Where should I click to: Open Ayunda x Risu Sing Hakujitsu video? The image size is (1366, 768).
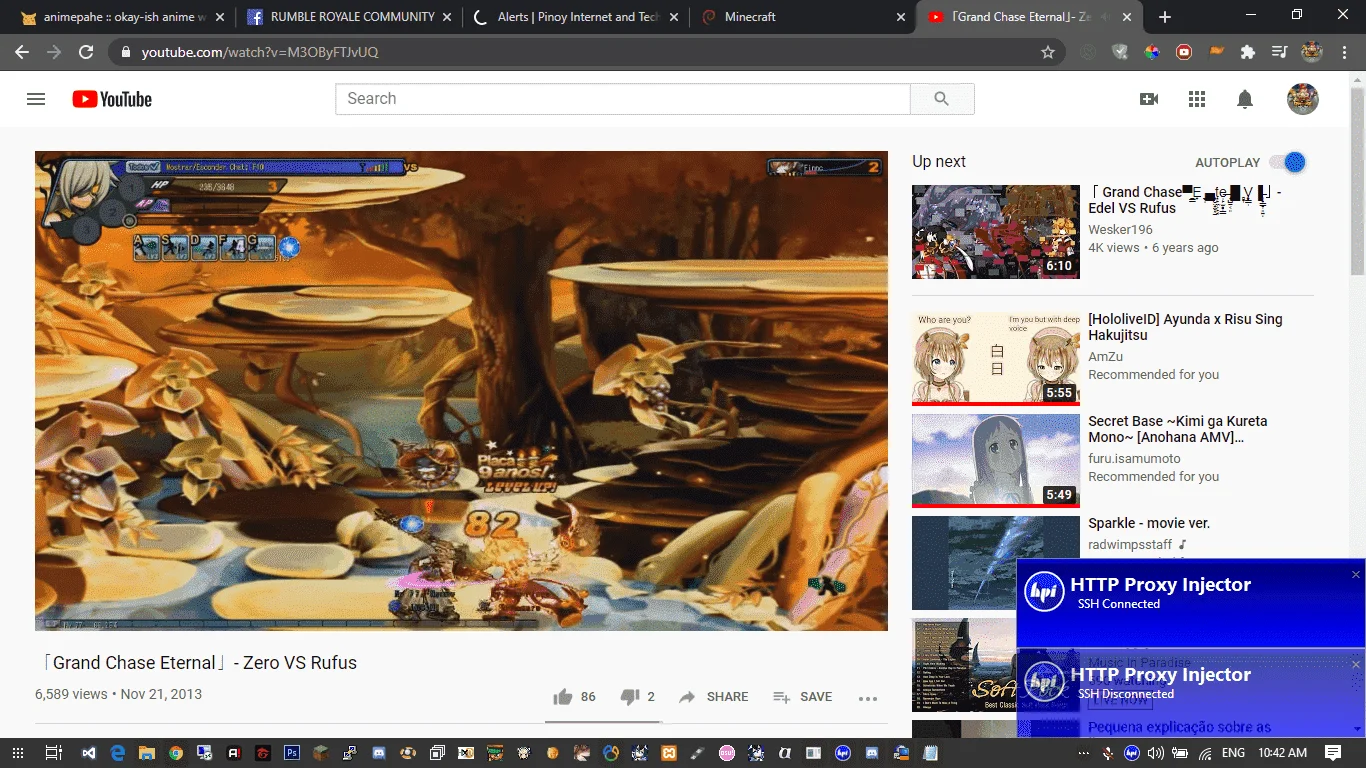[1185, 327]
